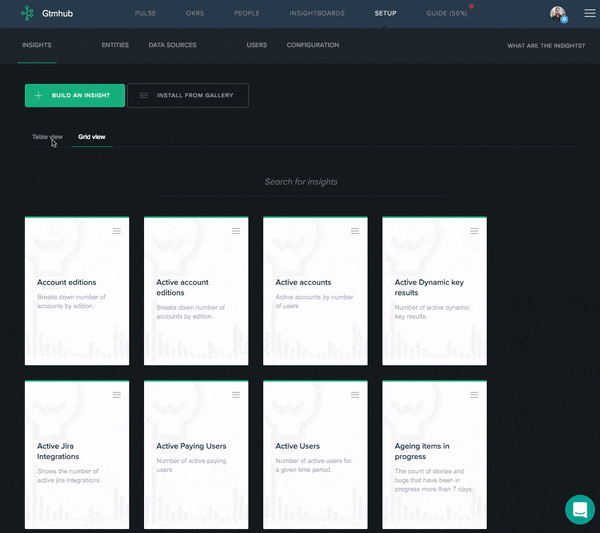Select the Insights sub-tab
This screenshot has height=533, width=600.
[x=37, y=45]
